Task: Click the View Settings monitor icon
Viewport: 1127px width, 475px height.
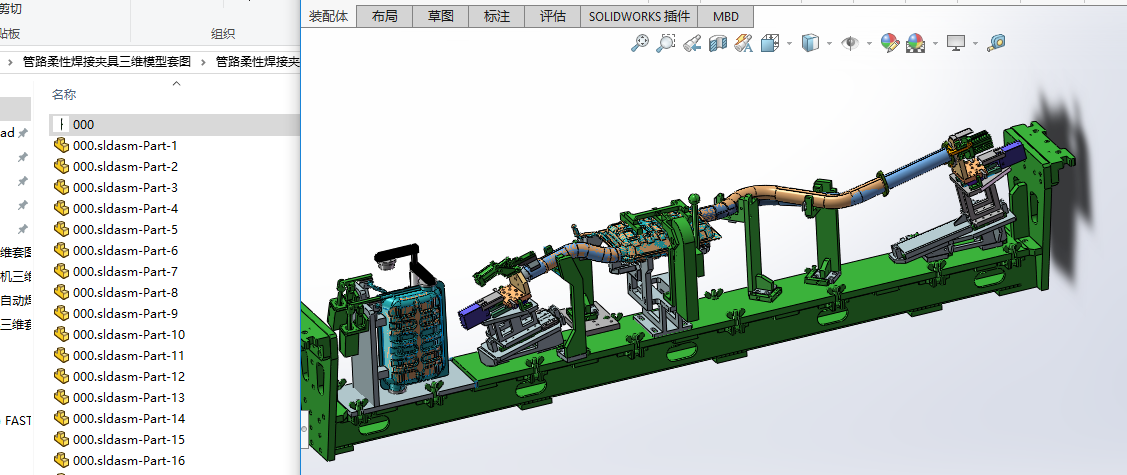Action: point(956,43)
